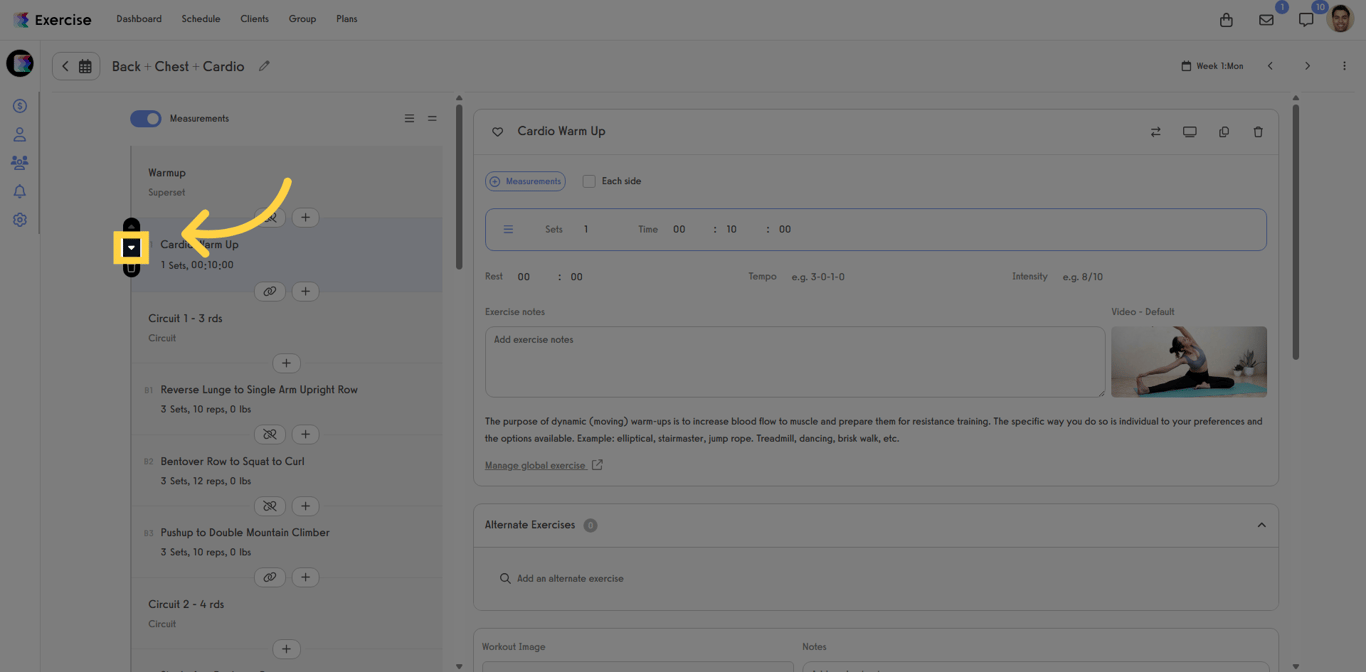Image resolution: width=1366 pixels, height=672 pixels.
Task: Move Cardio Warm Up down with arrow
Action: coord(131,248)
